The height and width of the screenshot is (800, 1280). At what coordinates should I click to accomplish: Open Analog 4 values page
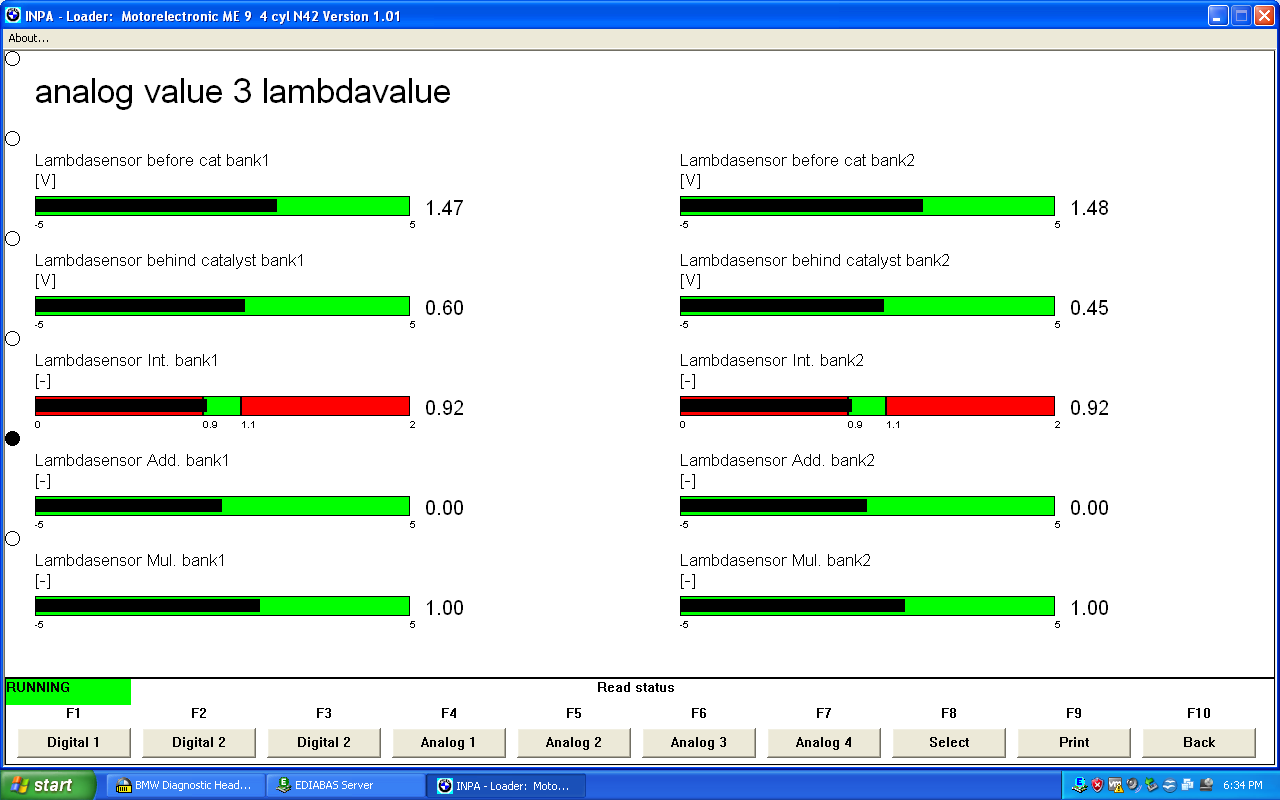click(824, 742)
